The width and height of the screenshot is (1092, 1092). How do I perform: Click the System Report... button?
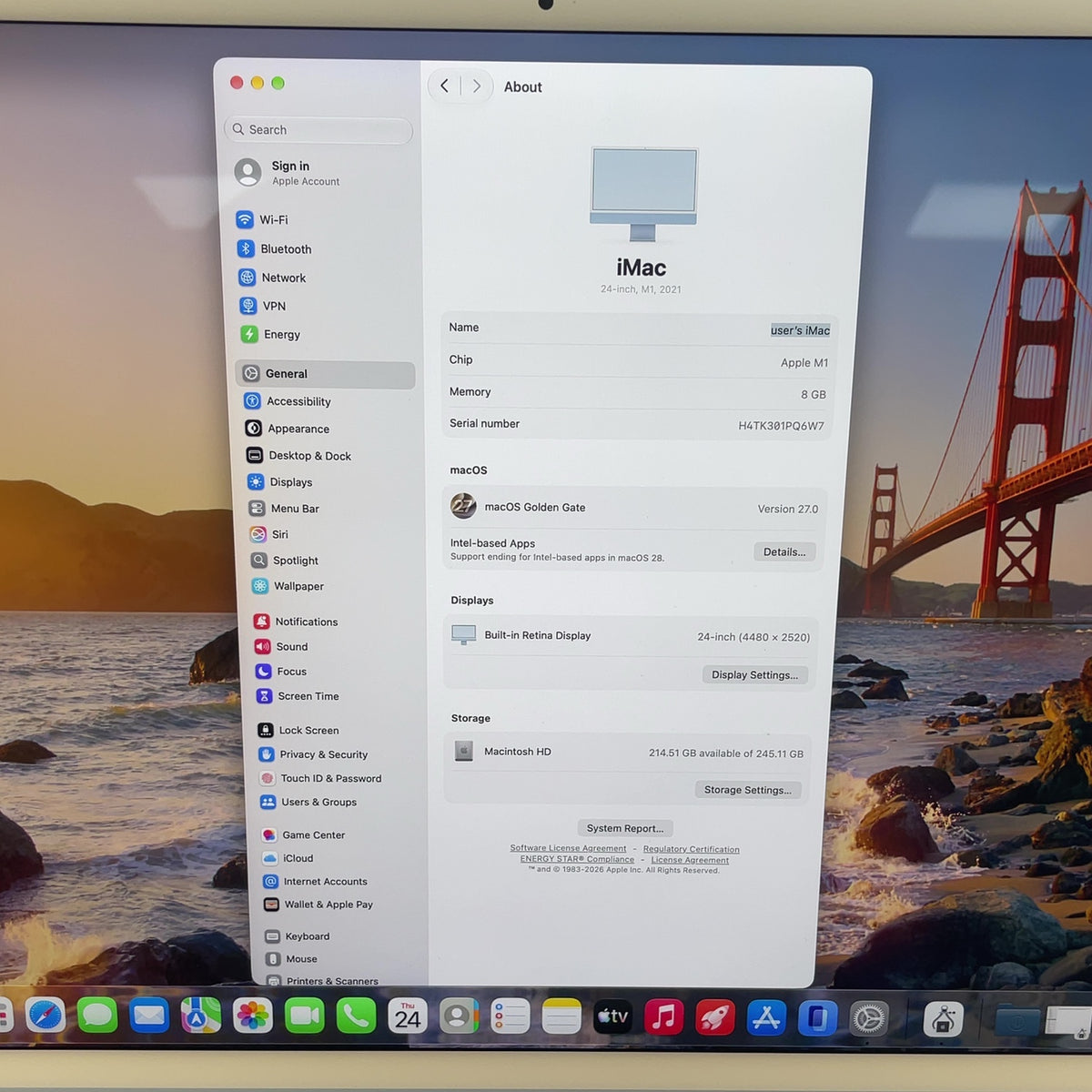[624, 828]
